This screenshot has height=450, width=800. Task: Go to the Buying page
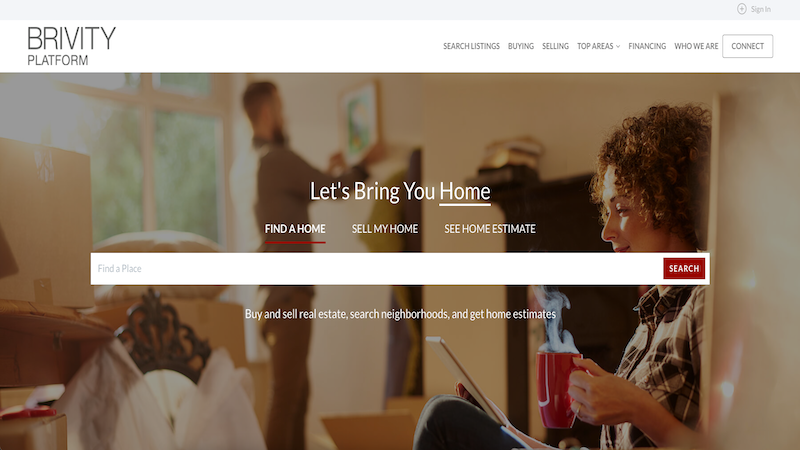[x=520, y=46]
